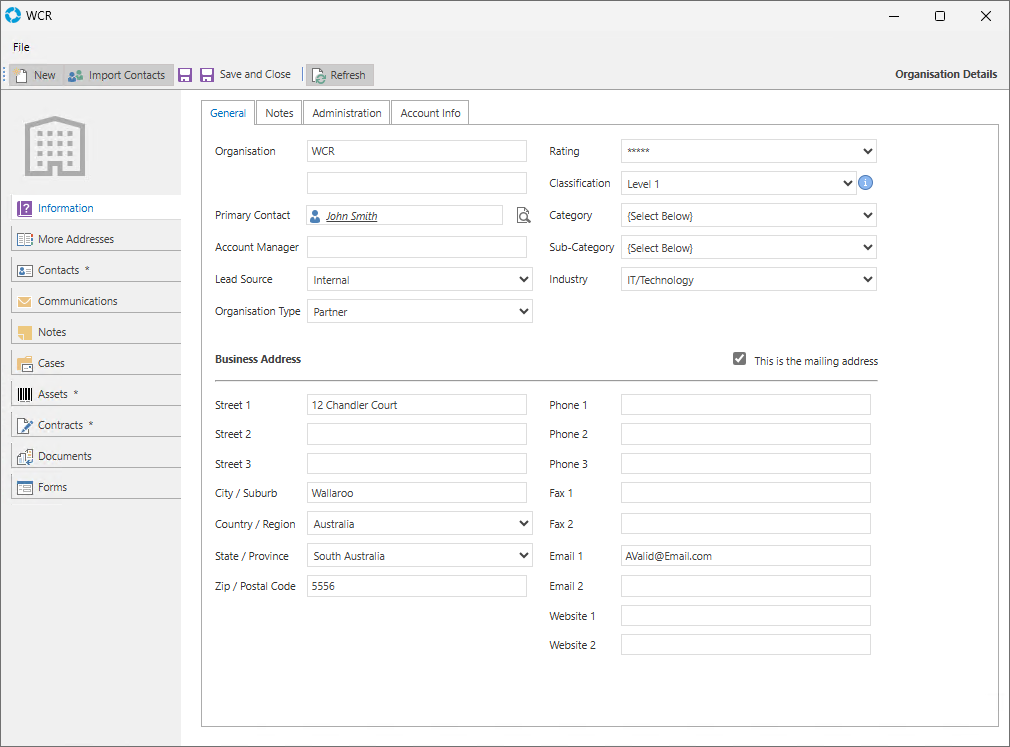Open the Industry dropdown
This screenshot has height=747, width=1010.
(866, 280)
